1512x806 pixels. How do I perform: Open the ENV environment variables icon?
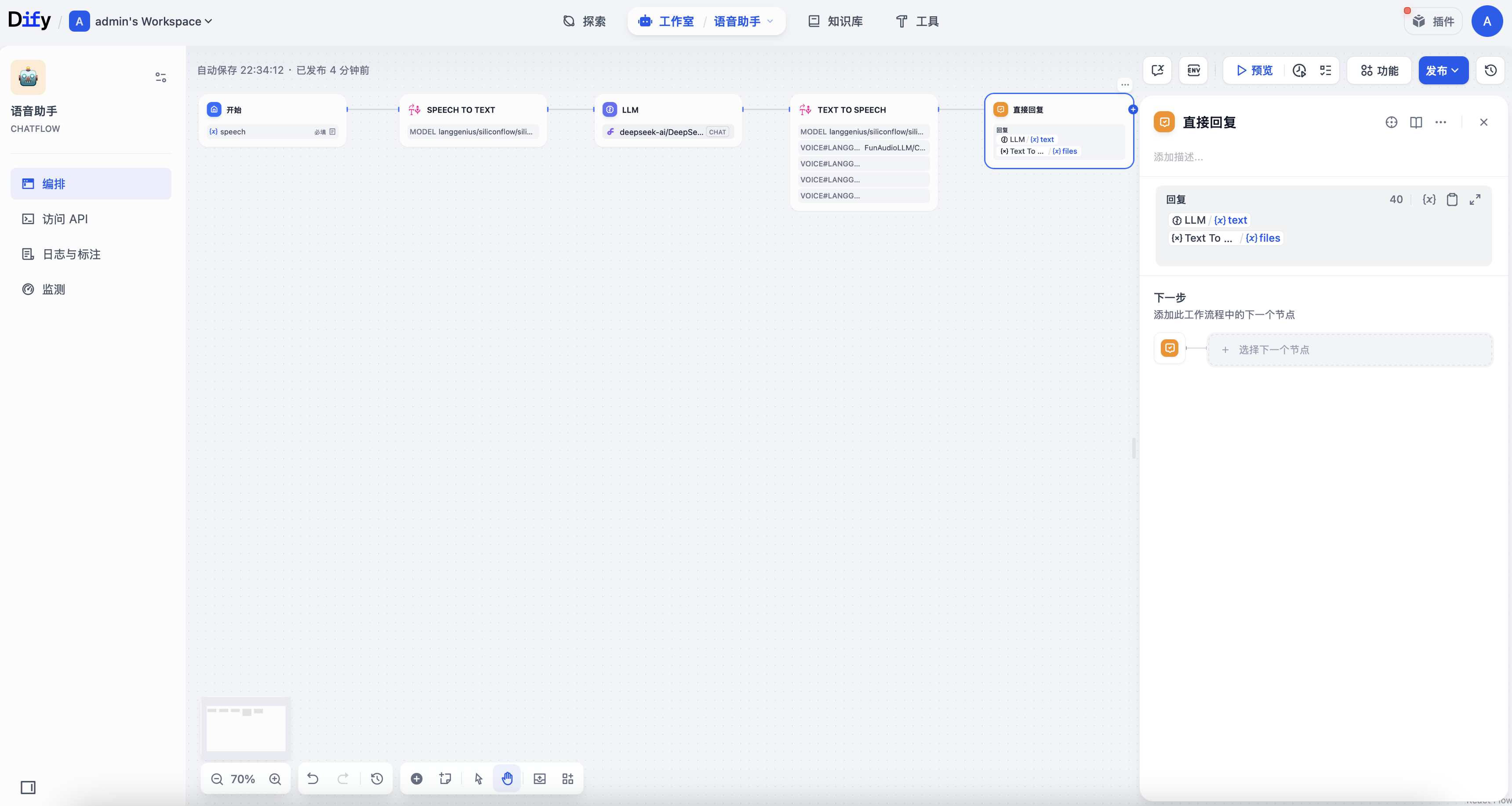click(1193, 70)
